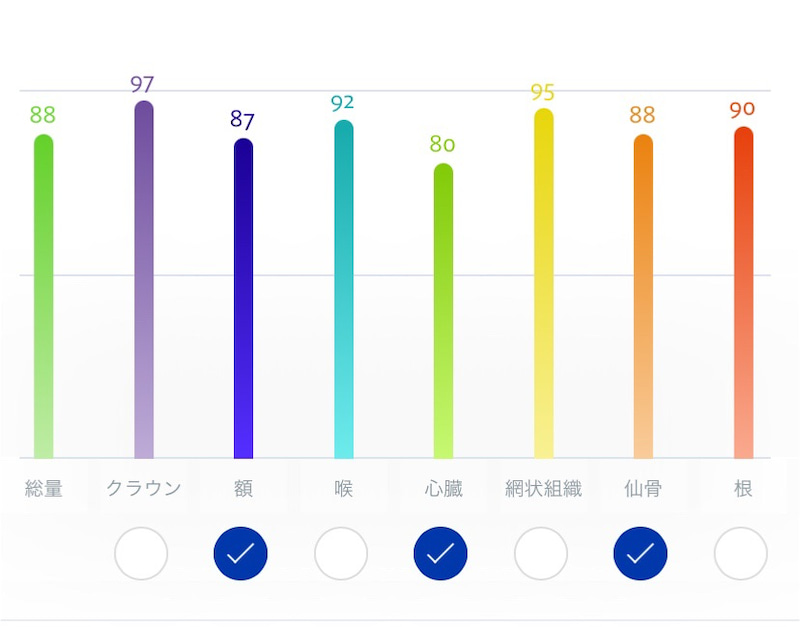Select the red 根 bar
The width and height of the screenshot is (800, 627).
(743, 293)
